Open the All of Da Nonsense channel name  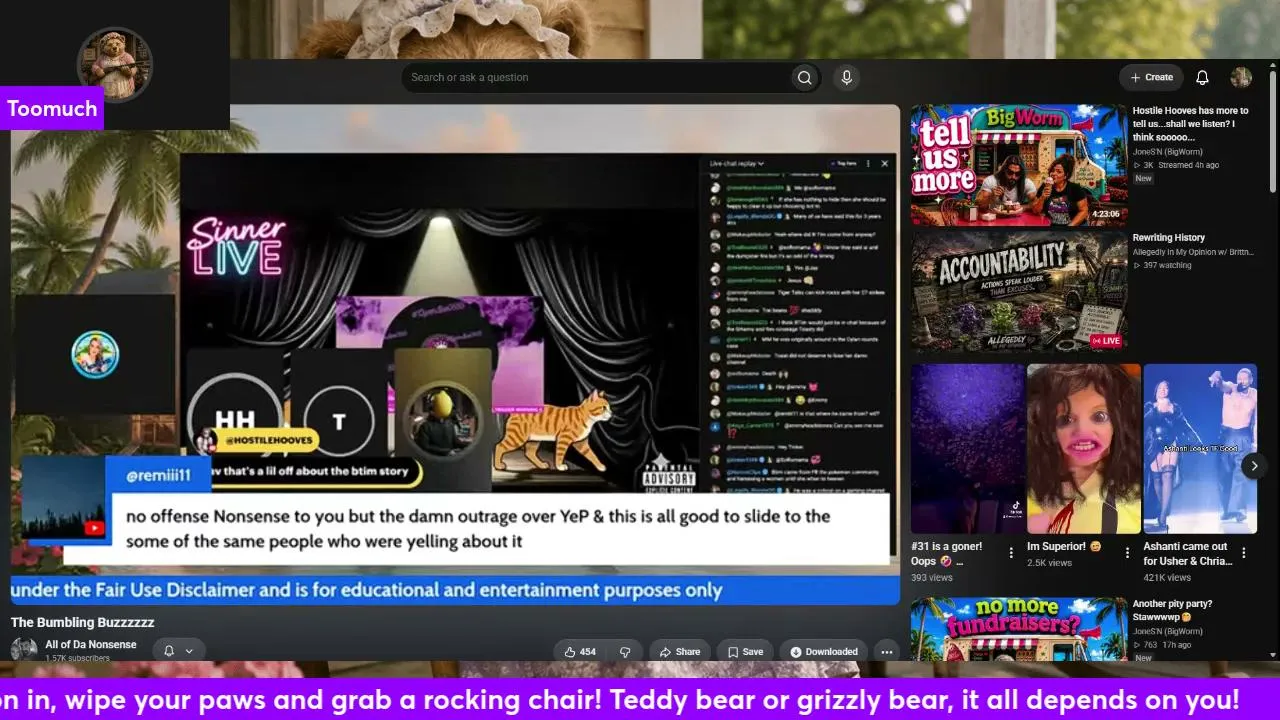pyautogui.click(x=91, y=645)
